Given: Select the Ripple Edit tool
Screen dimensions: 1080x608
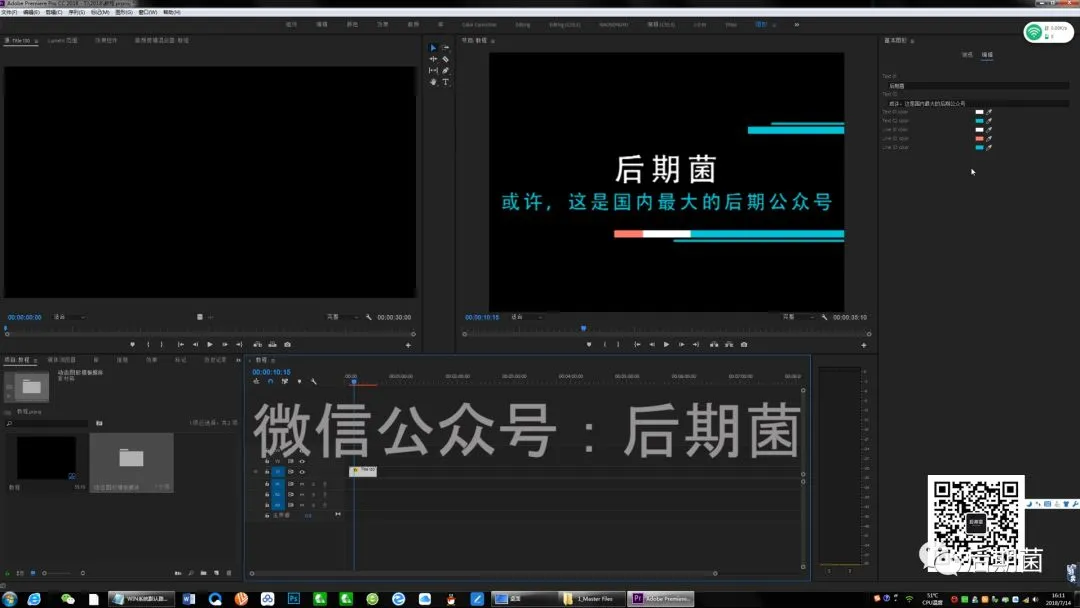Looking at the screenshot, I should coord(433,59).
